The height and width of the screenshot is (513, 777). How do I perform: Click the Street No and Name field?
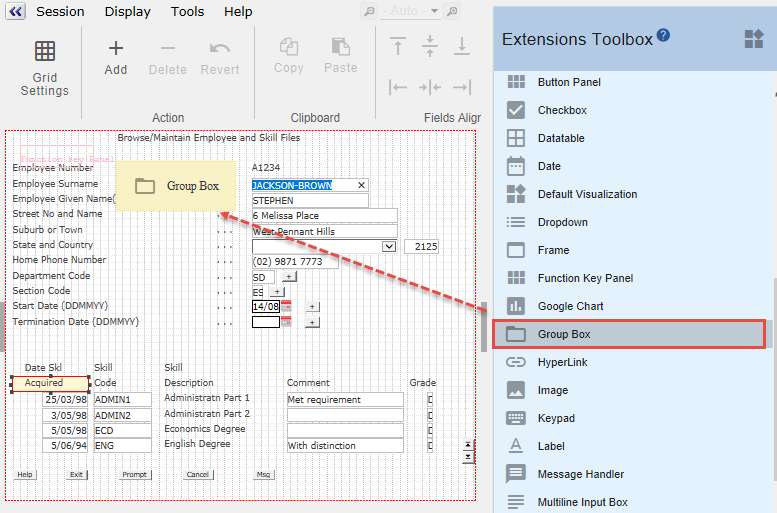pos(325,216)
